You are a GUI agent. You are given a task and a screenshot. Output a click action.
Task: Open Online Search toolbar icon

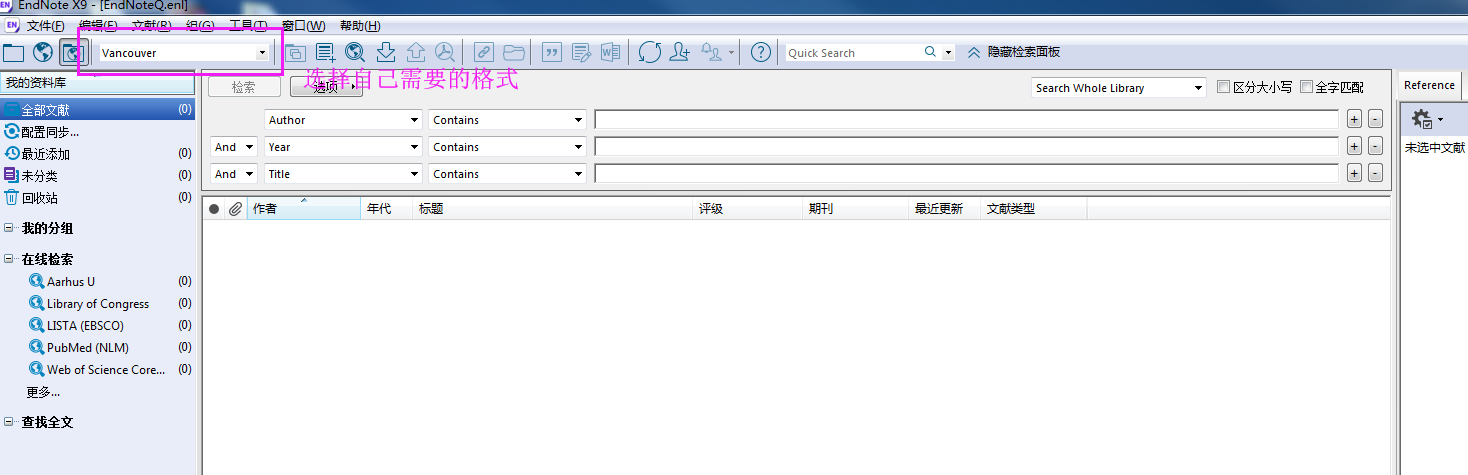tap(355, 52)
